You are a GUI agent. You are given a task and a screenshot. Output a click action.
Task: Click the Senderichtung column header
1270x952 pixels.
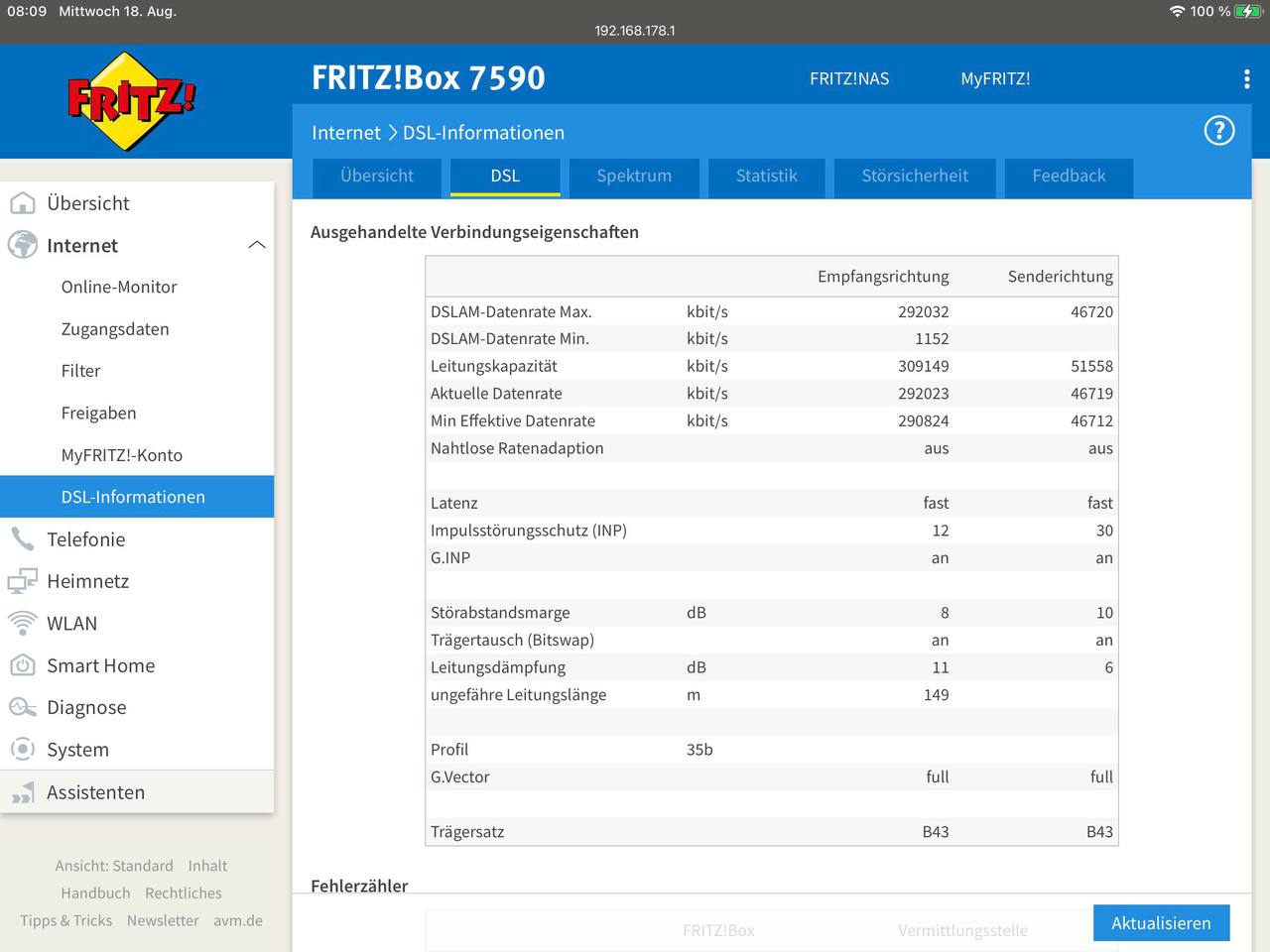pyautogui.click(x=1061, y=277)
